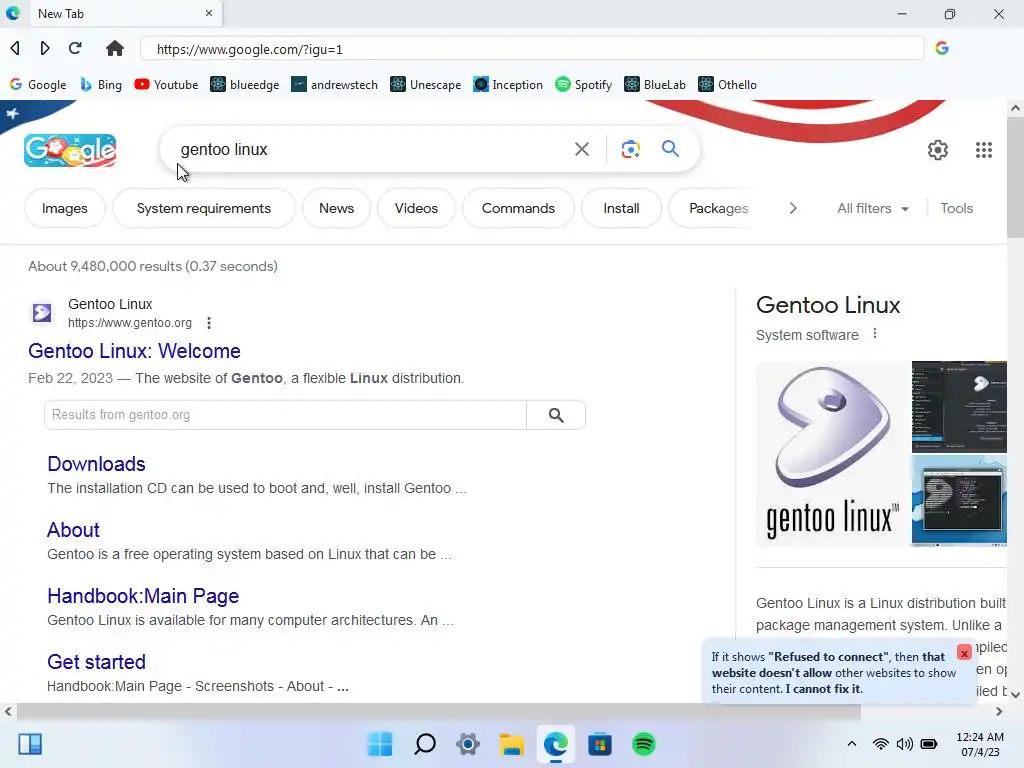
Task: Show more search filter chips arrow
Action: 793,208
